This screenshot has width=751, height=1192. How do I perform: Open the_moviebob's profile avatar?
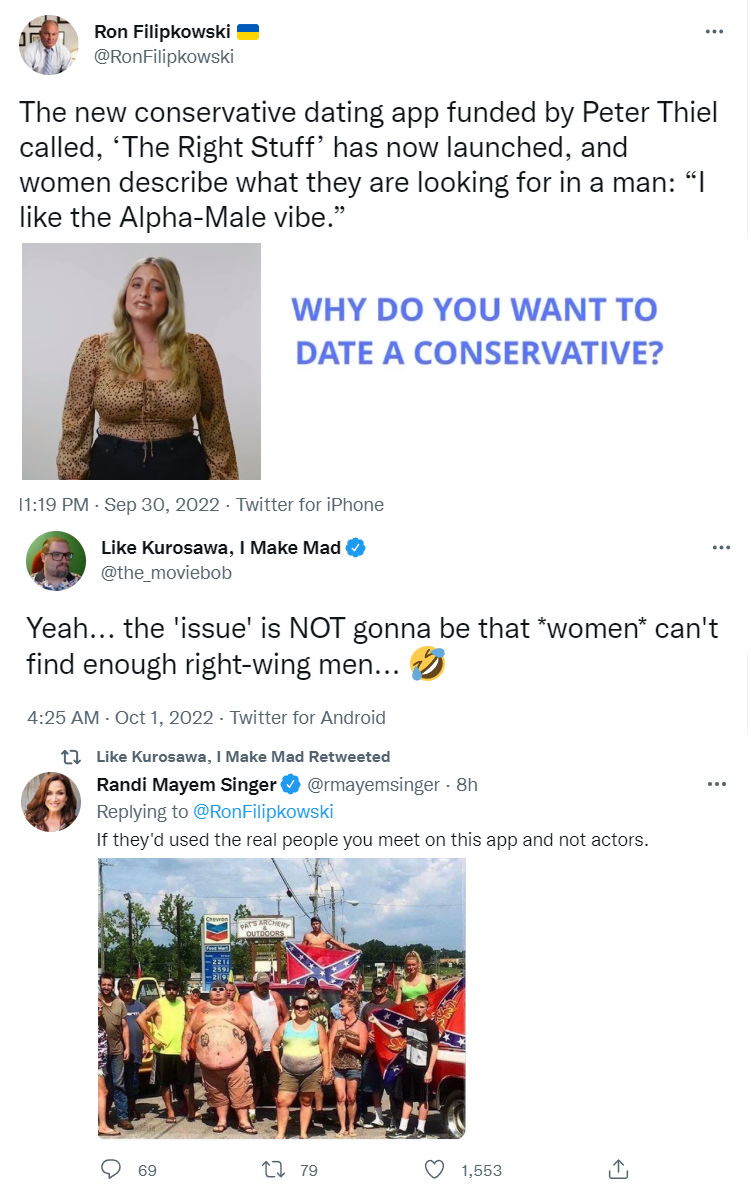click(55, 561)
